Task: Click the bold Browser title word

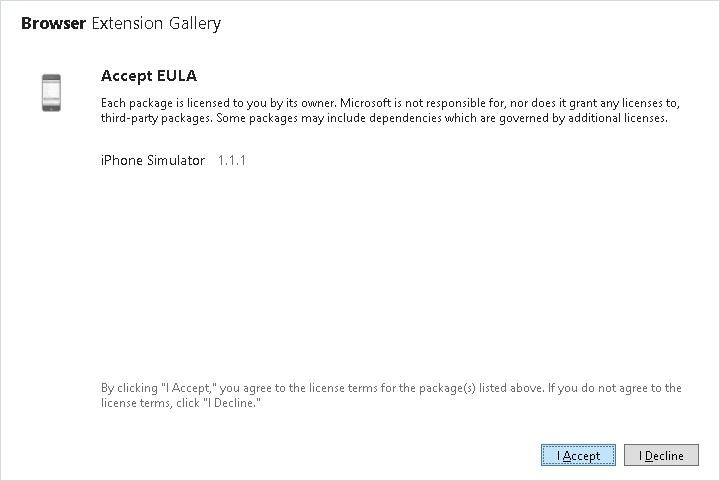Action: [x=53, y=23]
